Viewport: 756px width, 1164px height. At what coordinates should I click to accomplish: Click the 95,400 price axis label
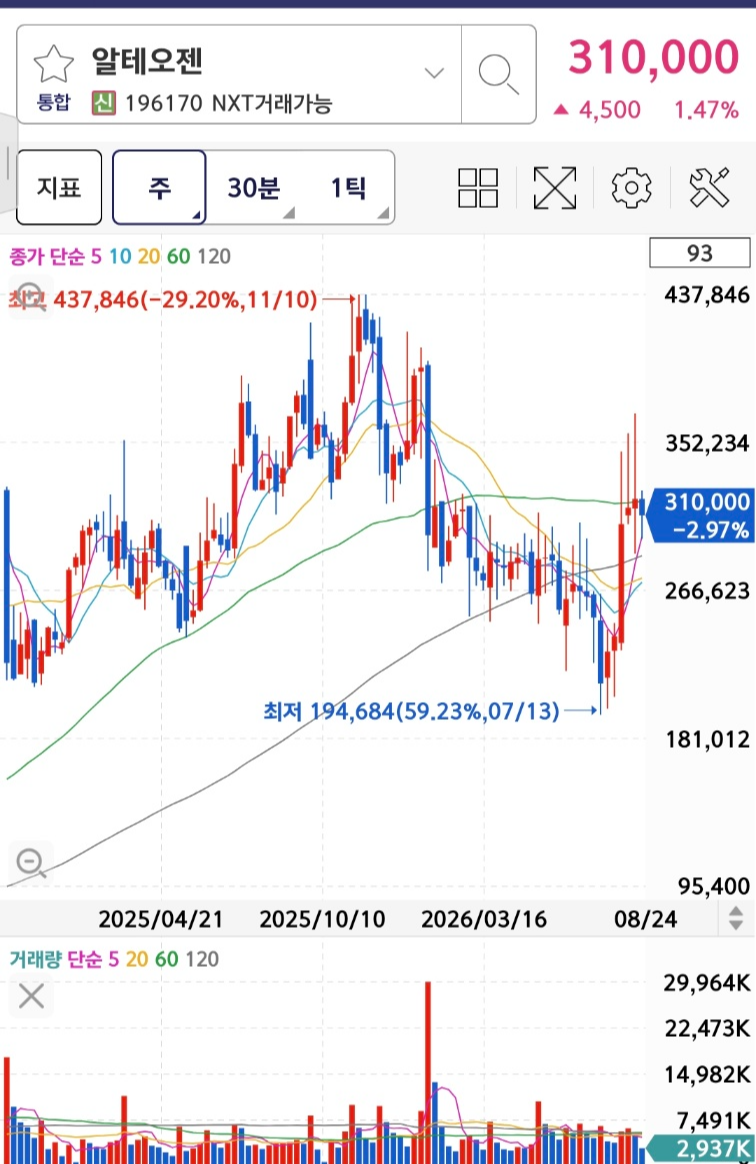[714, 886]
